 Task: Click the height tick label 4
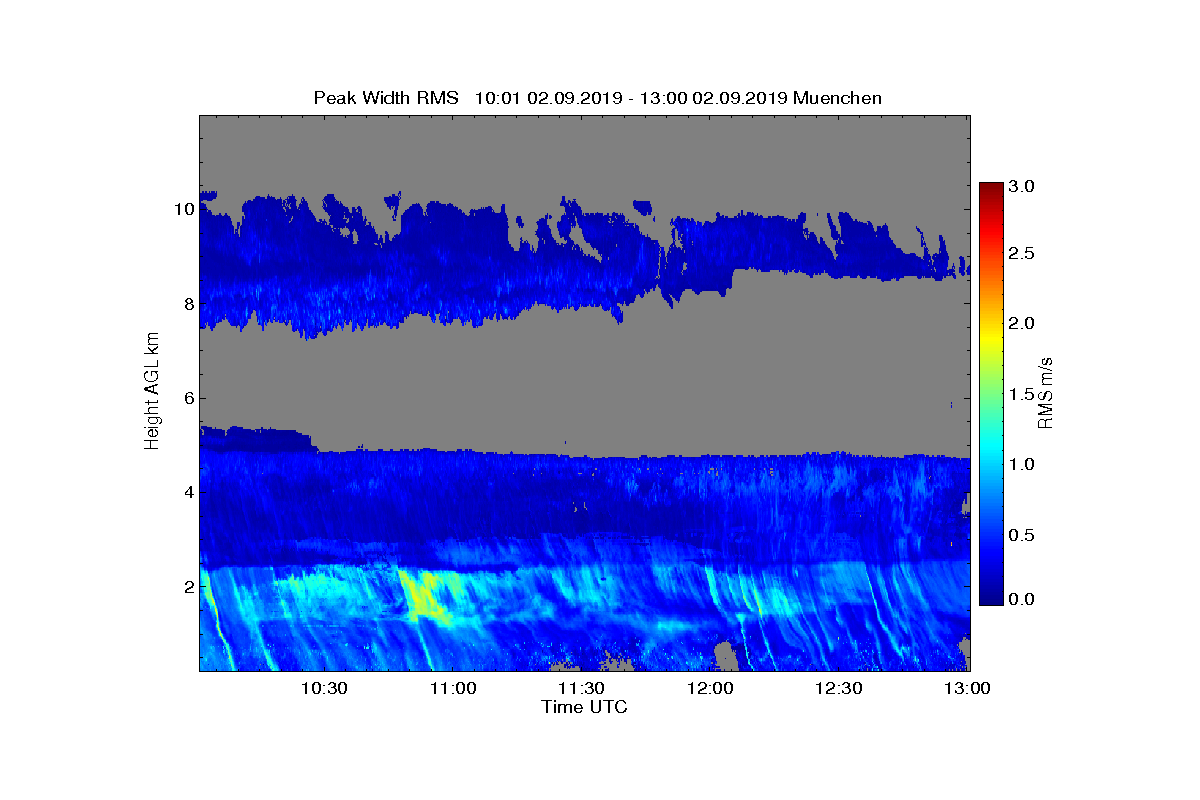click(187, 492)
